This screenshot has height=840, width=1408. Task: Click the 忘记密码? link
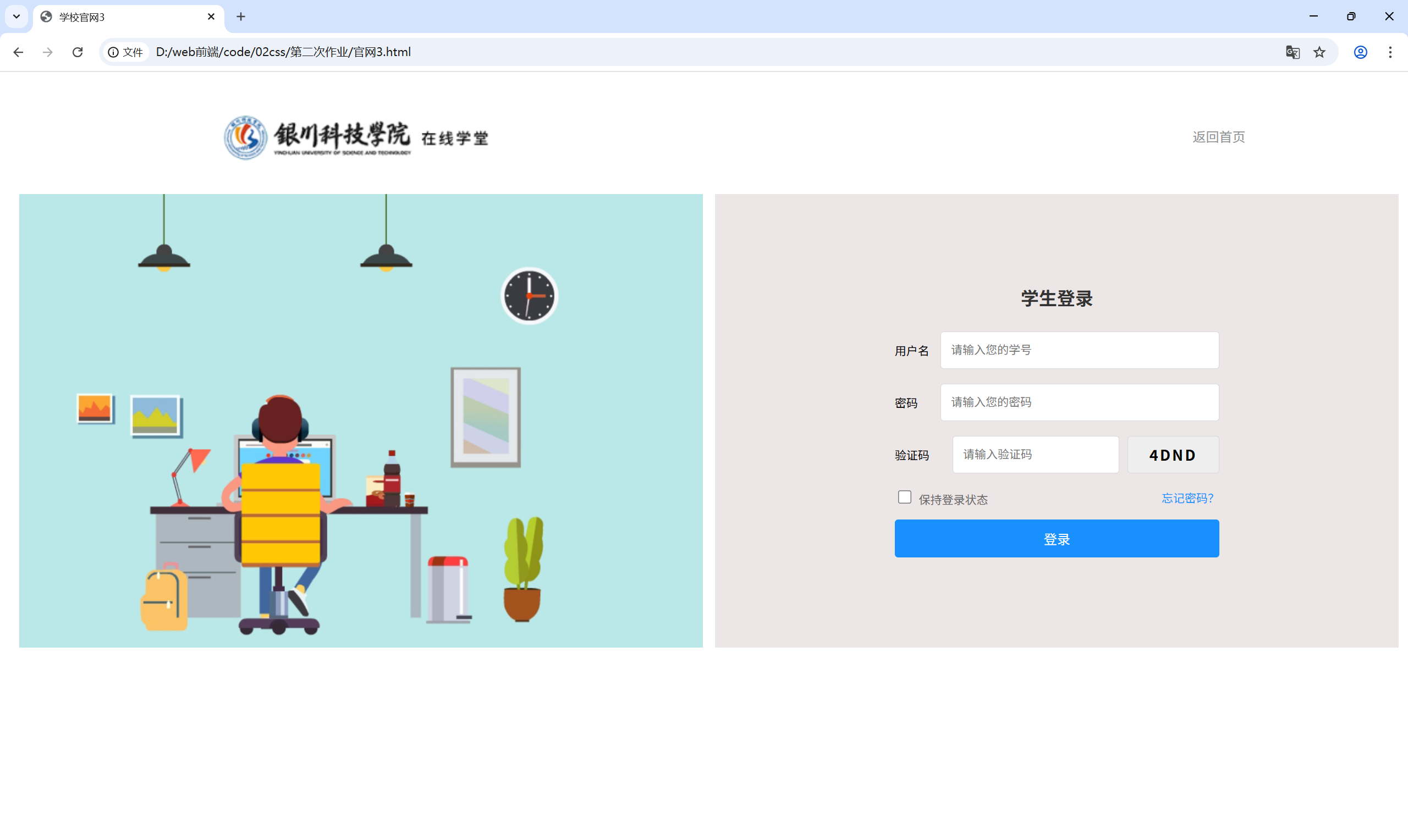[1187, 498]
